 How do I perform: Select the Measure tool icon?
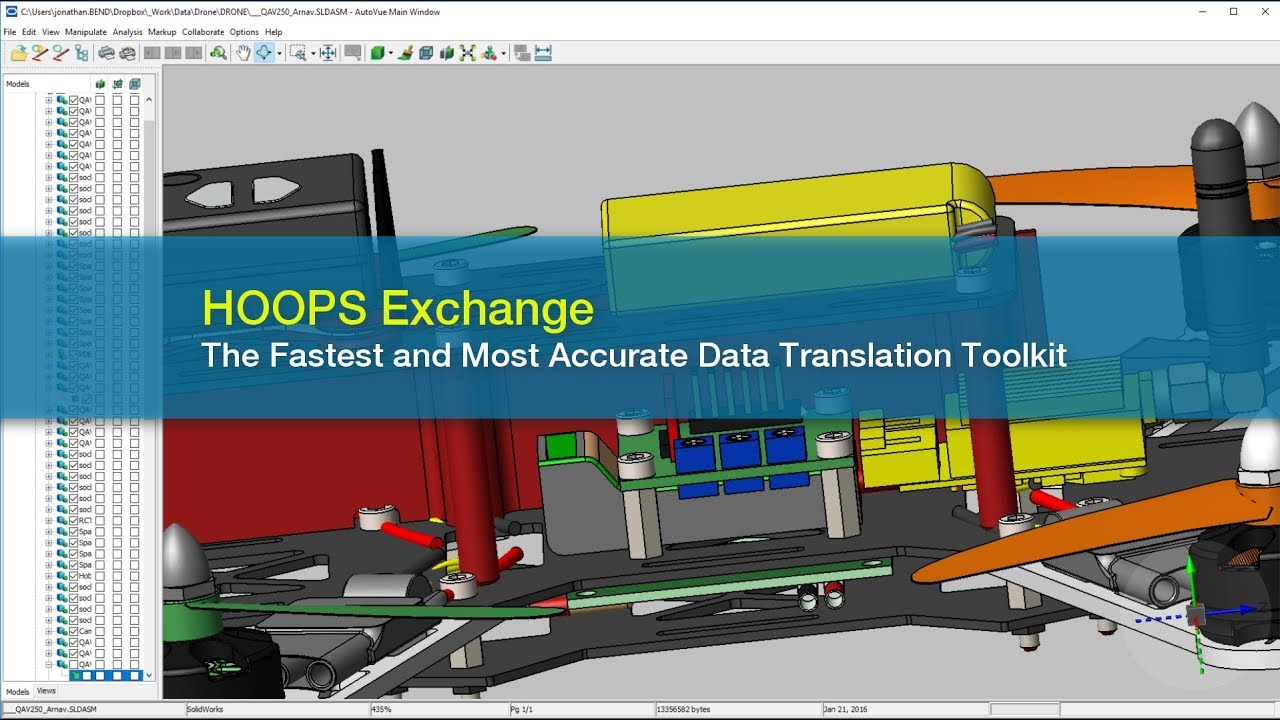pyautogui.click(x=542, y=53)
